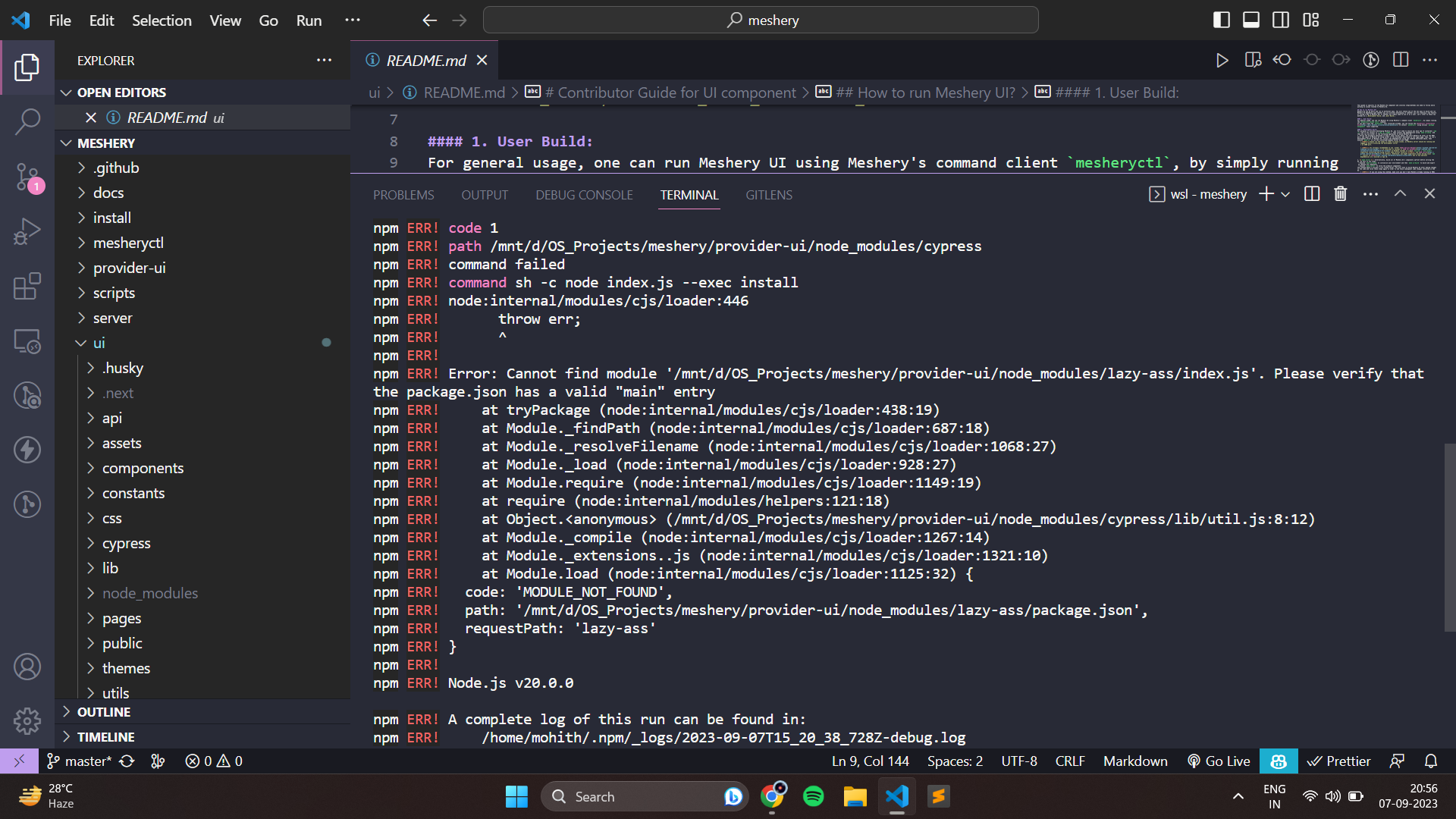
Task: Click master branch in status bar
Action: 78,761
